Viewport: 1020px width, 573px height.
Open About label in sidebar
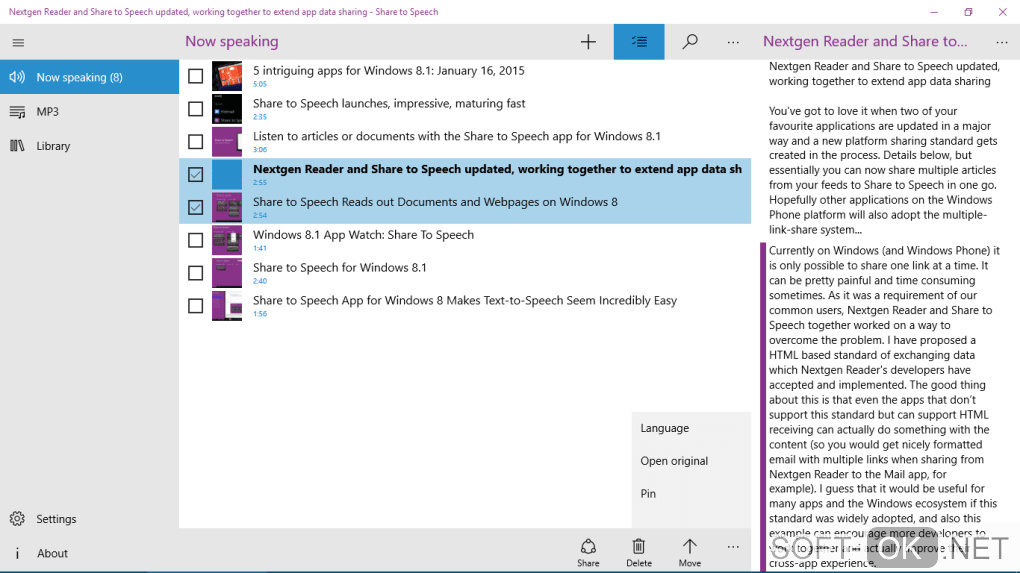tap(52, 553)
